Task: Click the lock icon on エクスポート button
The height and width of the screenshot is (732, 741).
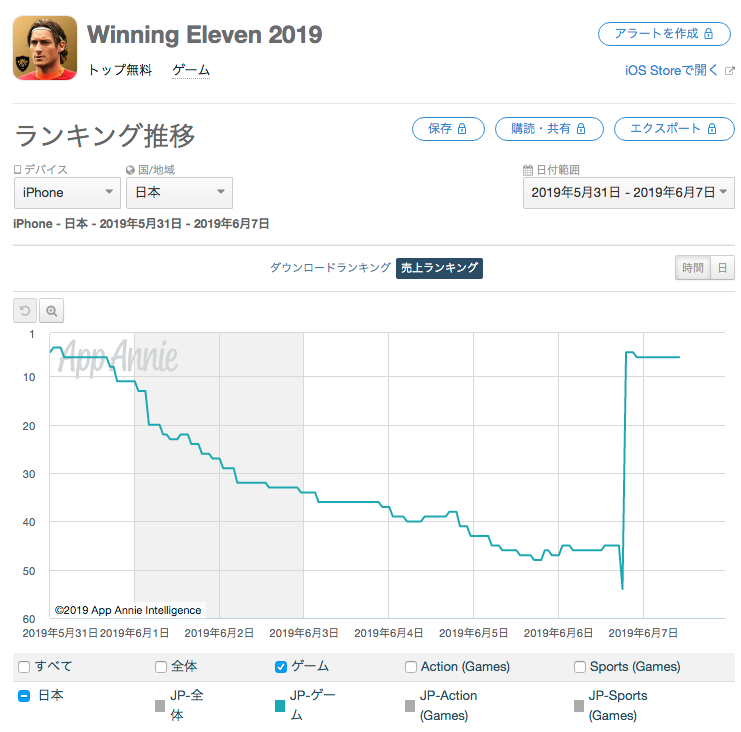Action: coord(712,129)
